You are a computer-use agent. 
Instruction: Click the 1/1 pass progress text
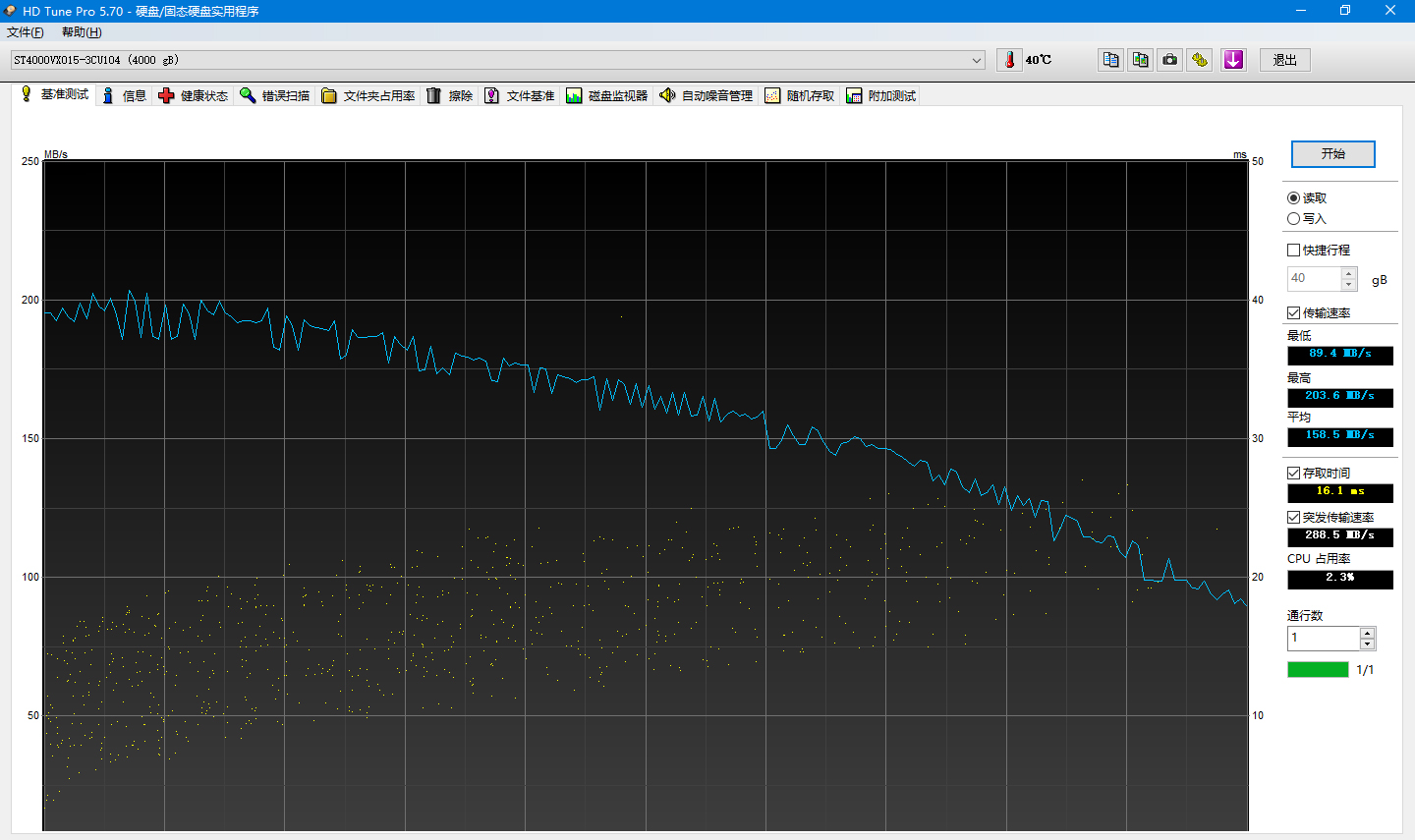point(1365,670)
